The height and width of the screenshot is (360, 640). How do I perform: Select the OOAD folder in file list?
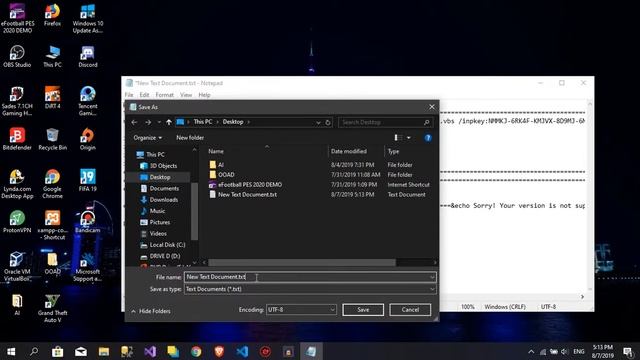(226, 175)
